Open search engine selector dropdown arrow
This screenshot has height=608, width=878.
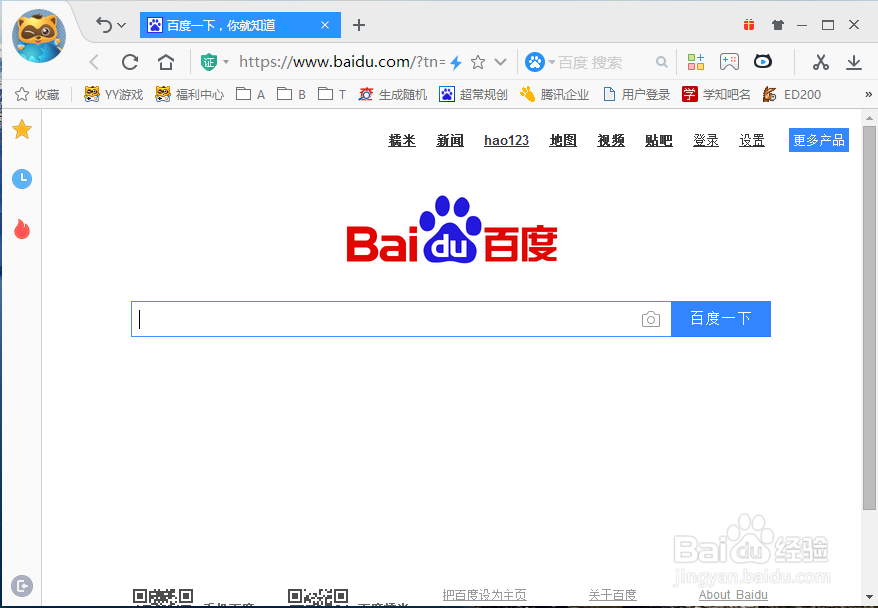pos(552,62)
